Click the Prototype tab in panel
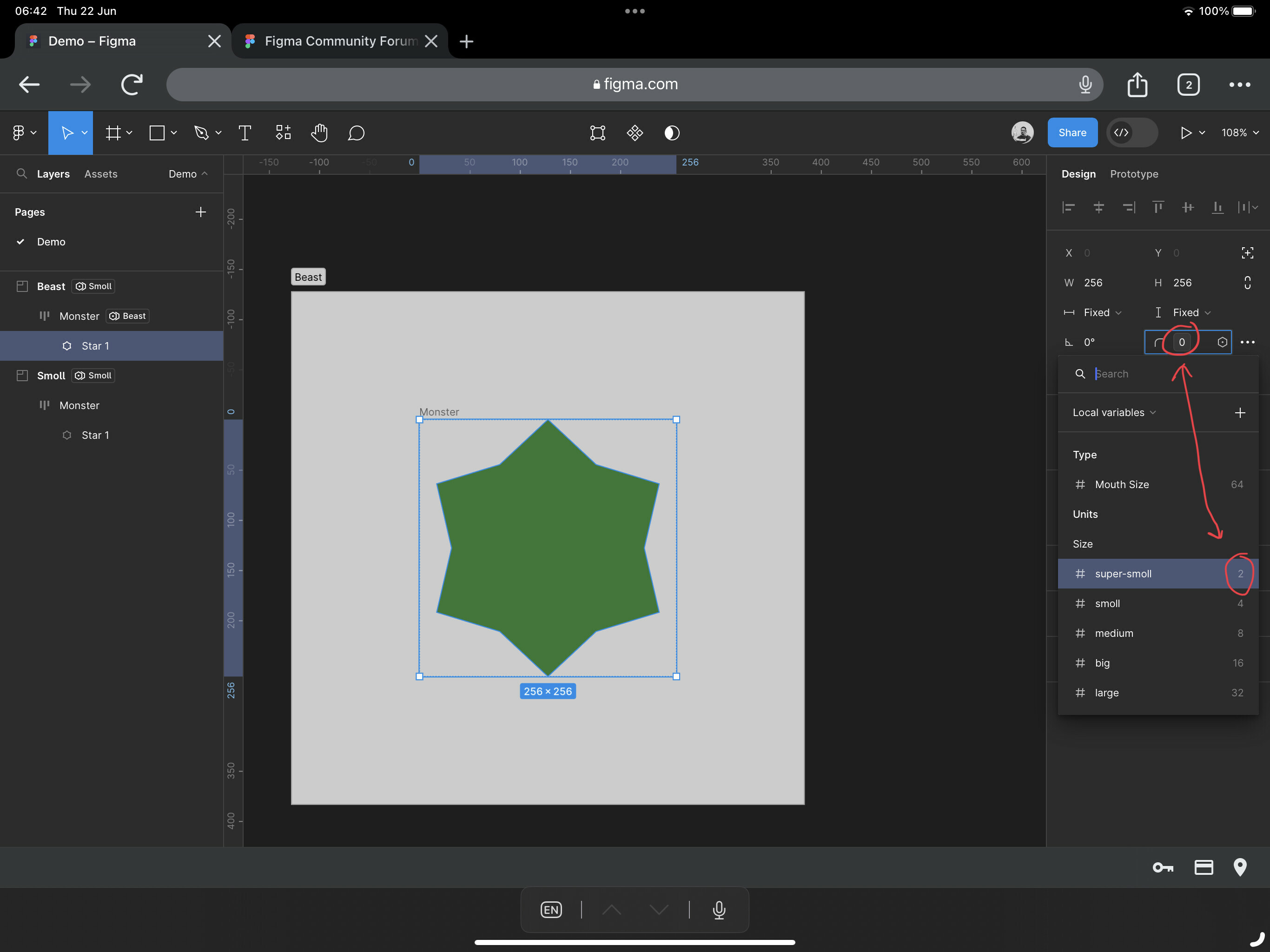Image resolution: width=1270 pixels, height=952 pixels. click(1133, 173)
